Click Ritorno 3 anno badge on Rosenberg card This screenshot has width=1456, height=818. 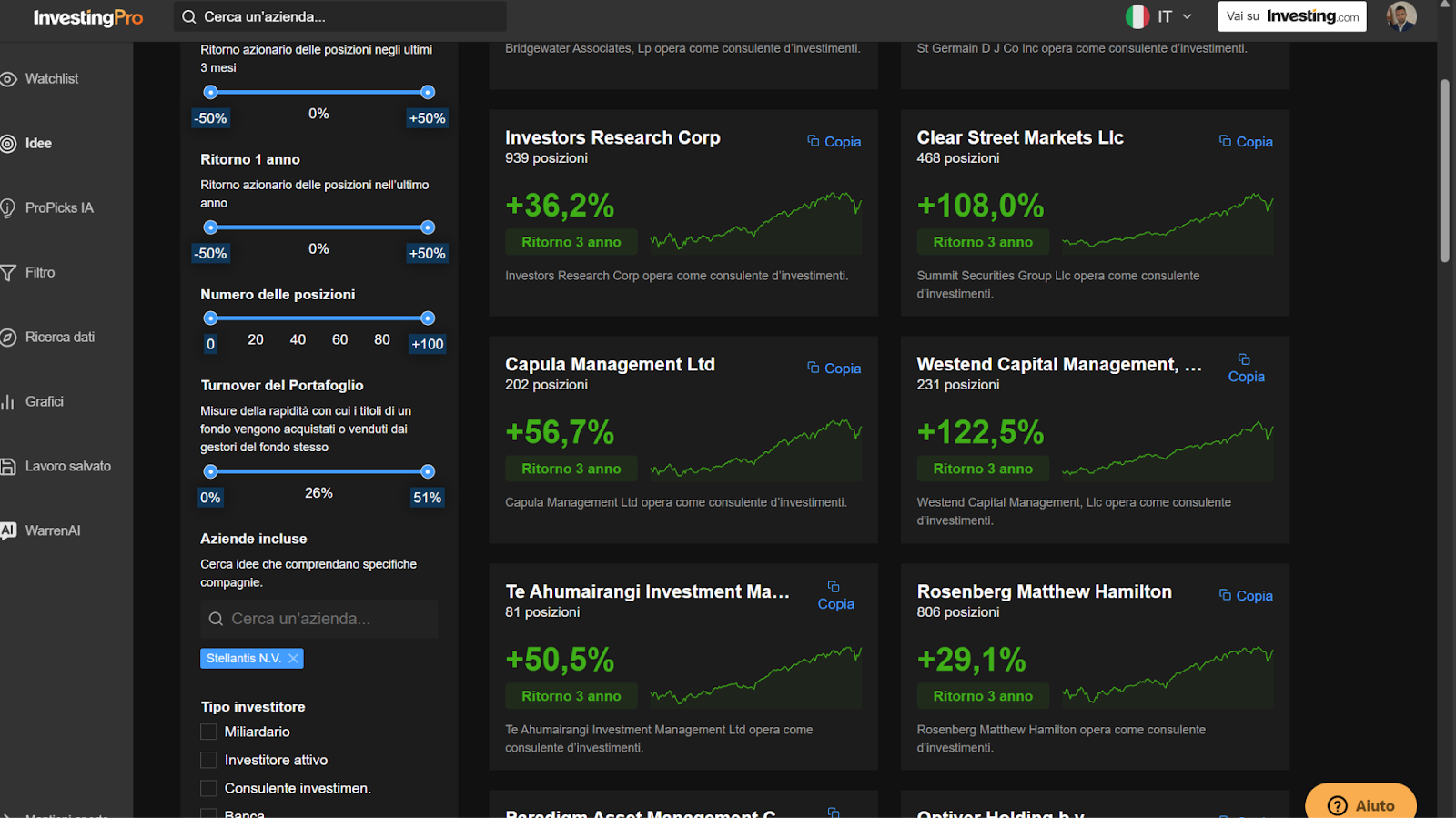coord(983,697)
